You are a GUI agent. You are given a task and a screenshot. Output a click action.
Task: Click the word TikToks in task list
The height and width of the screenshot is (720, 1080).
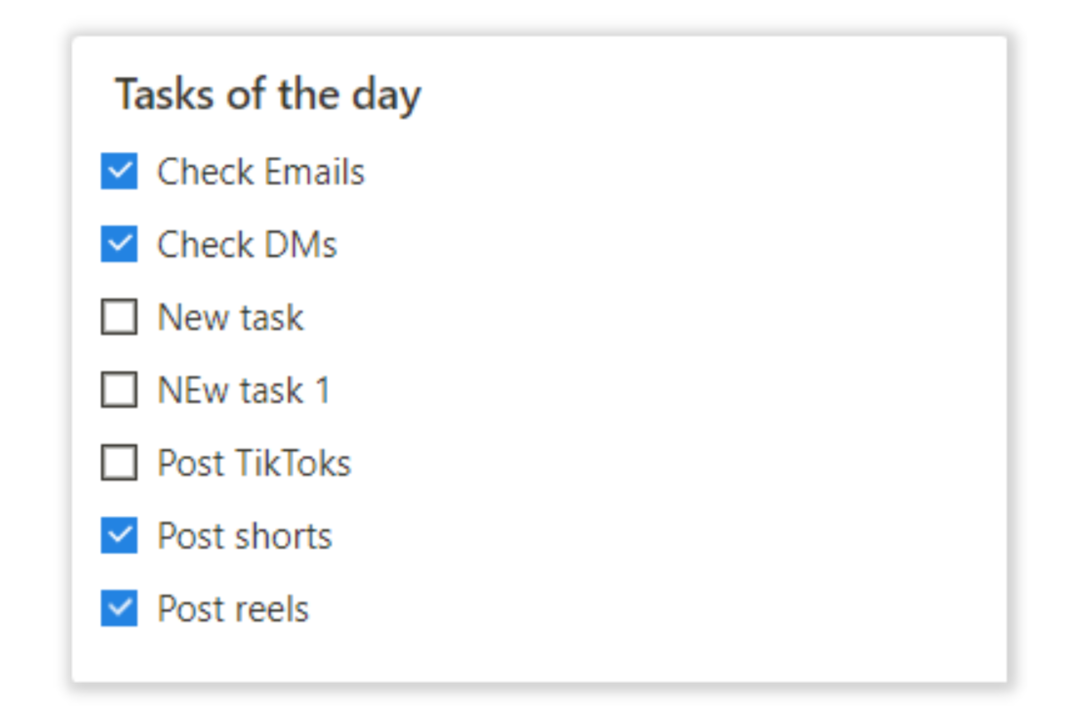point(293,463)
